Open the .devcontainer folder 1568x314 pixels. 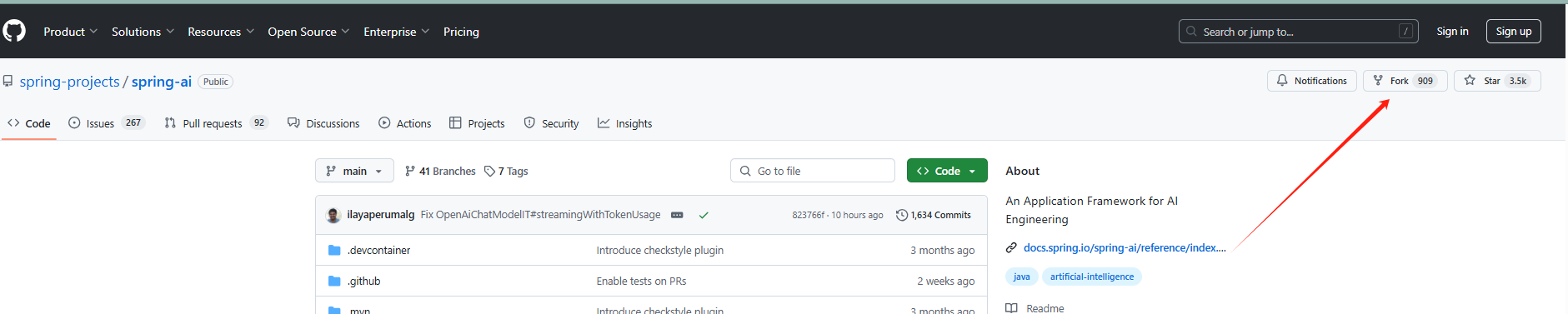[379, 250]
